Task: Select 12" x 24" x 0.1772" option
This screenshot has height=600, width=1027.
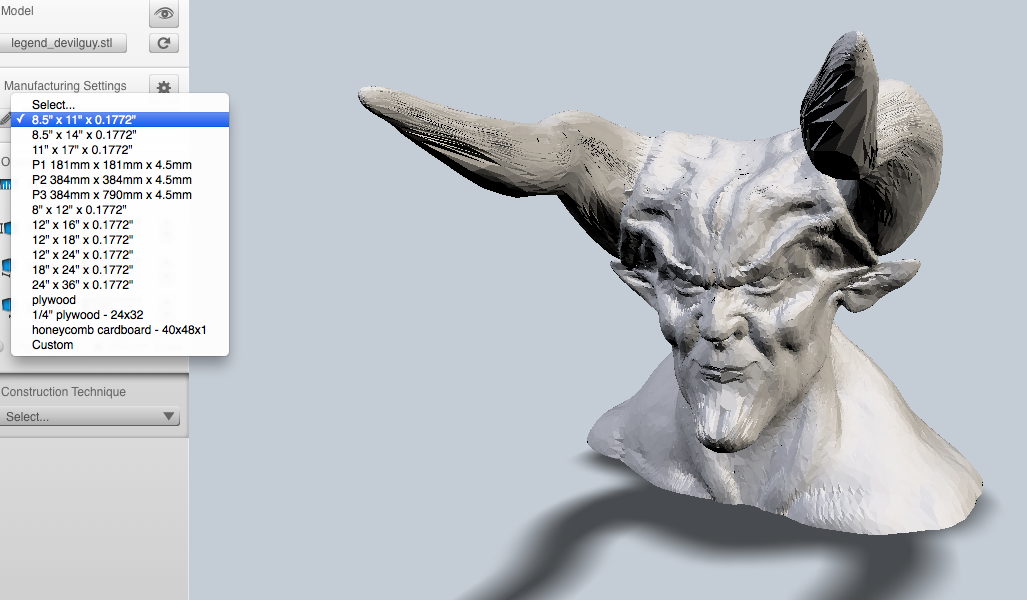Action: click(120, 255)
